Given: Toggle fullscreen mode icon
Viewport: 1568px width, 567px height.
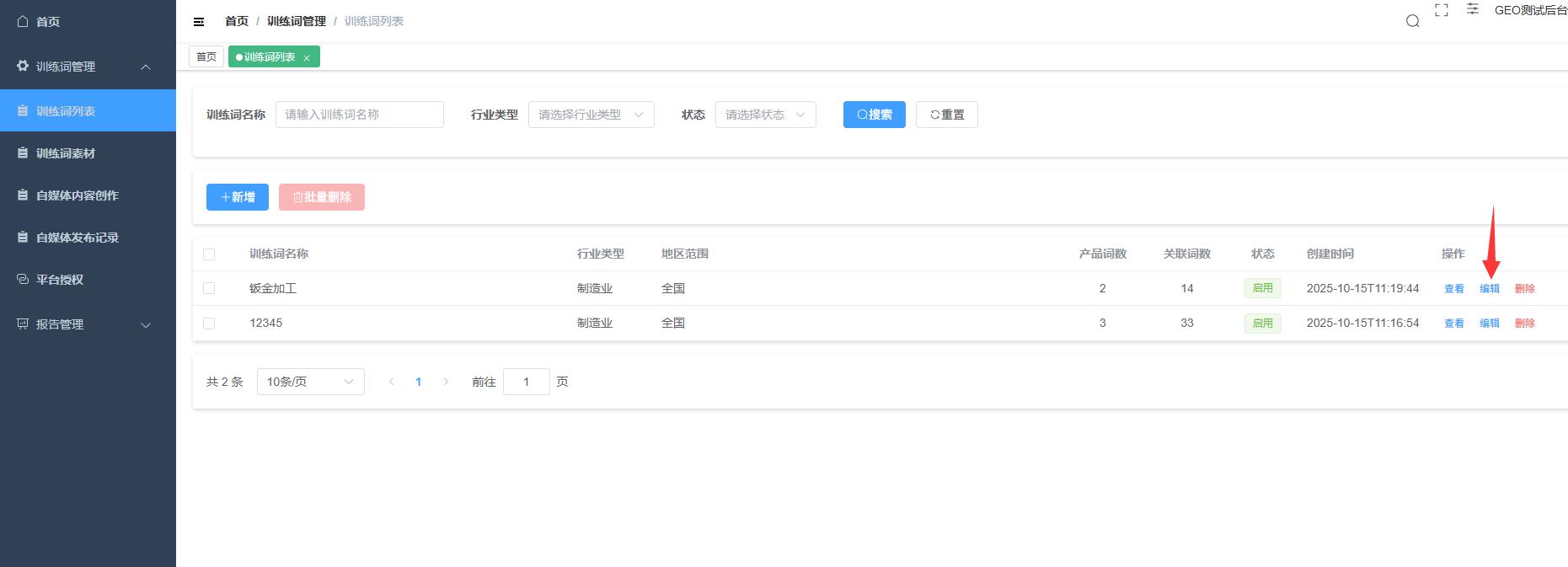Looking at the screenshot, I should click(x=1442, y=10).
